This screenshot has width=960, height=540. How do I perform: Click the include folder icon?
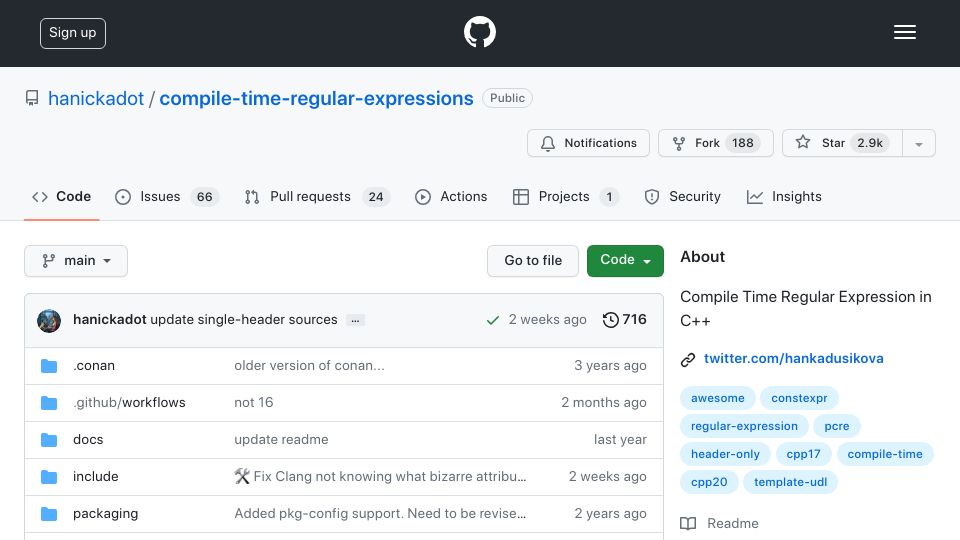[49, 477]
